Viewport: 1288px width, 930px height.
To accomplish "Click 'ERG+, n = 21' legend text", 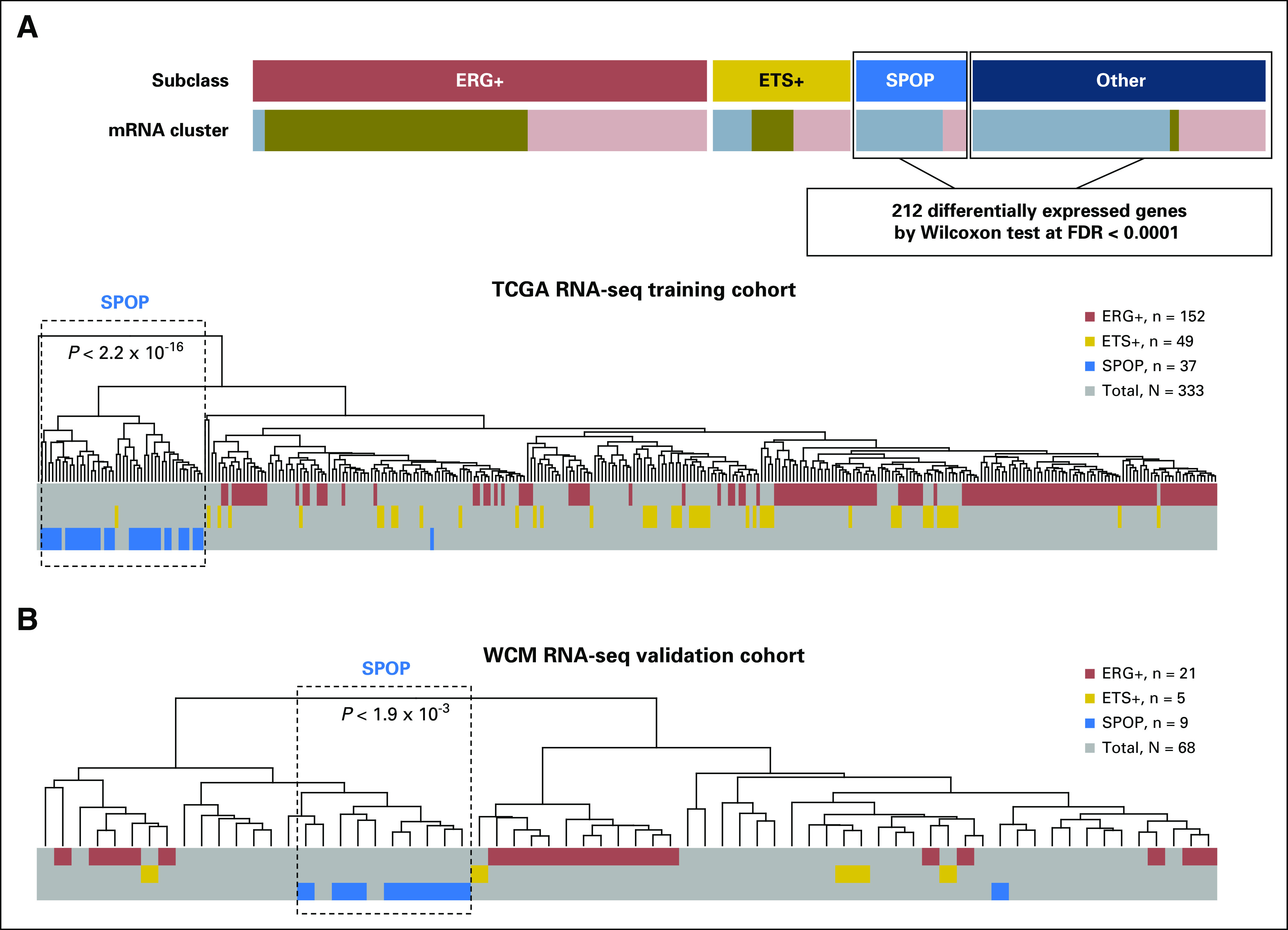I will click(1149, 674).
